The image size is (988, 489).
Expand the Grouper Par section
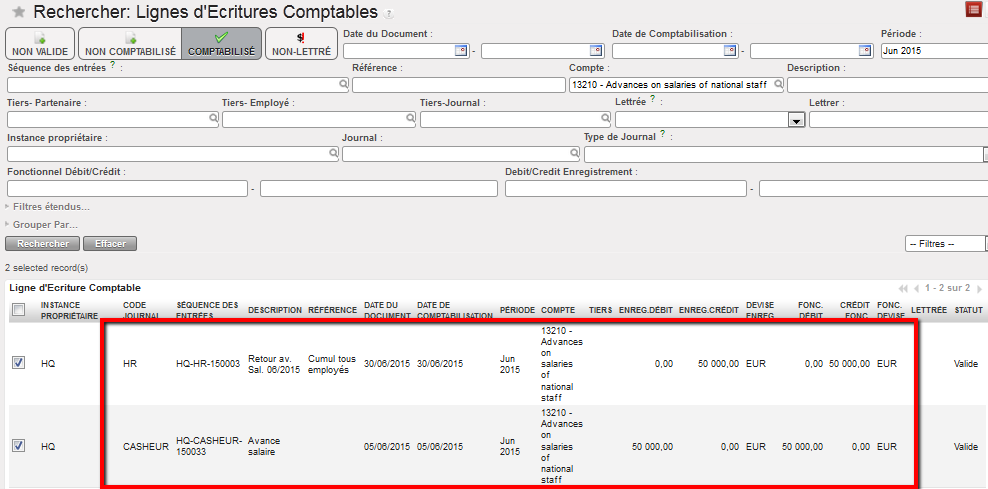click(44, 224)
